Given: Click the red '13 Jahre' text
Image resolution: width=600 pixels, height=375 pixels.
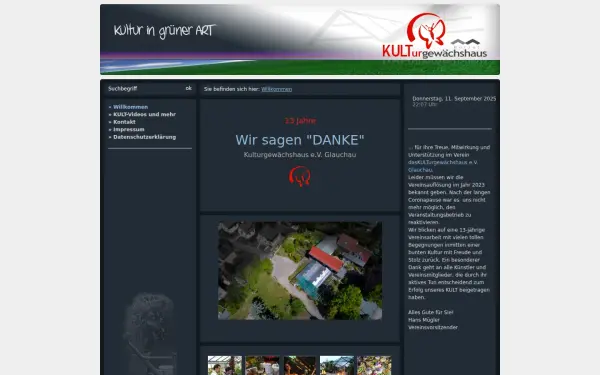Looking at the screenshot, I should [x=300, y=121].
